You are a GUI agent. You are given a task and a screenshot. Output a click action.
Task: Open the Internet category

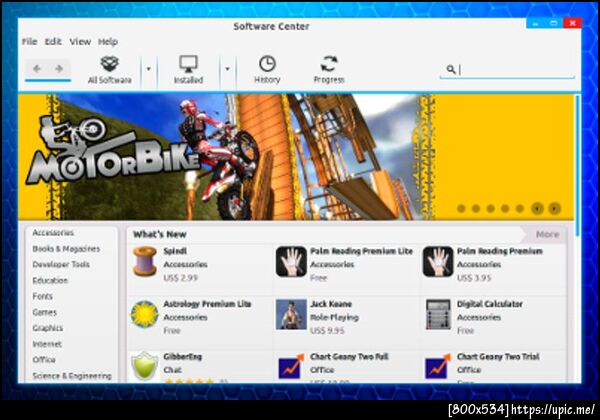coord(47,344)
